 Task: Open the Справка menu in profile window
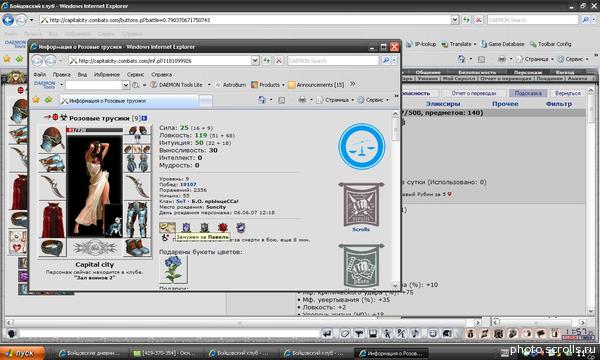tap(161, 74)
